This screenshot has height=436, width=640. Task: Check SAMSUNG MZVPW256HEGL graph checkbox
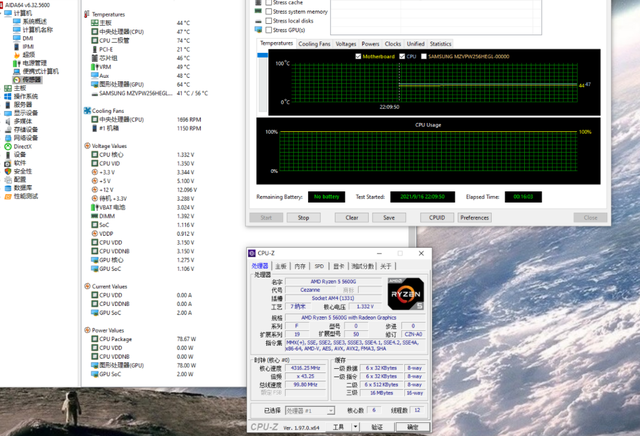click(424, 56)
